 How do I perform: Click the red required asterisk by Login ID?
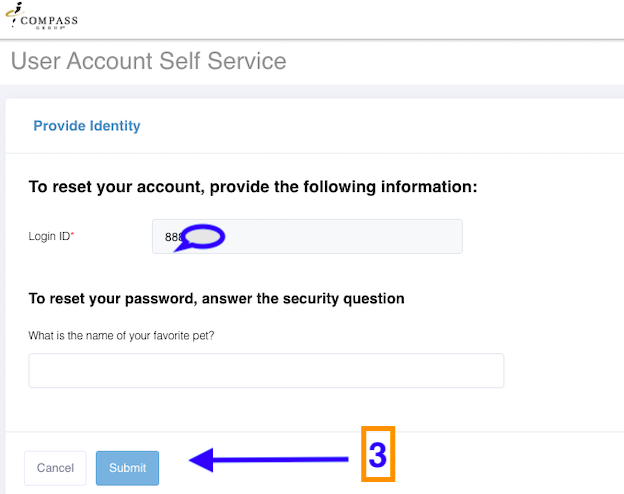click(72, 237)
